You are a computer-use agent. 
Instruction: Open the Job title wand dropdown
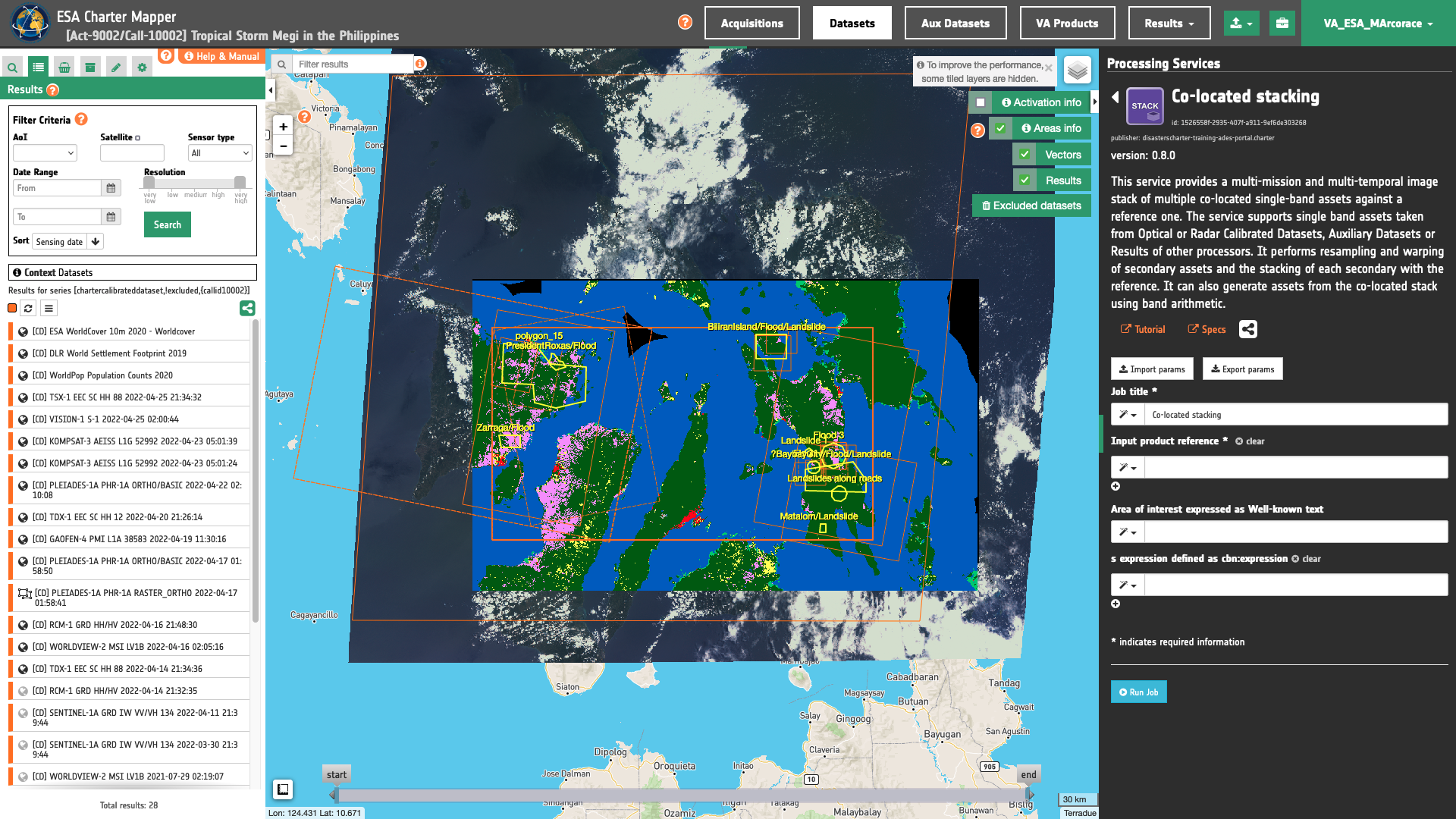[1128, 415]
